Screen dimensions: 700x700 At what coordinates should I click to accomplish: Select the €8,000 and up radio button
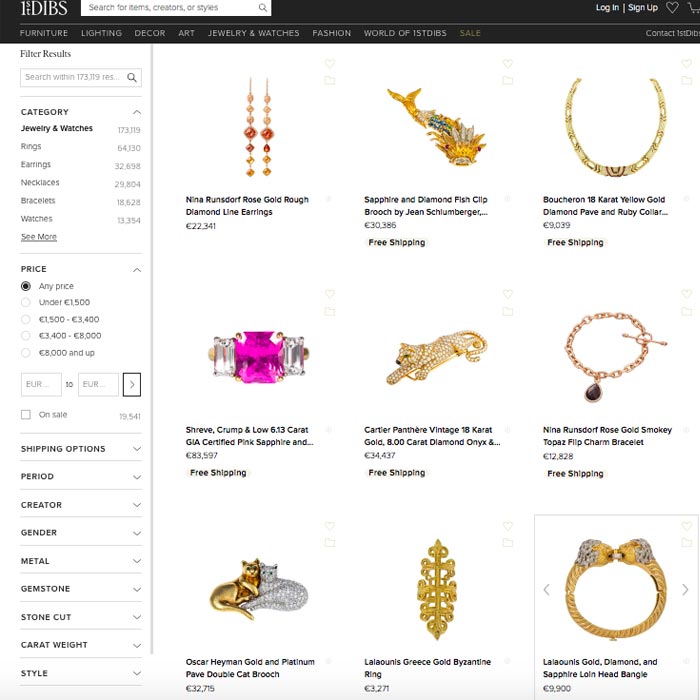coord(26,353)
